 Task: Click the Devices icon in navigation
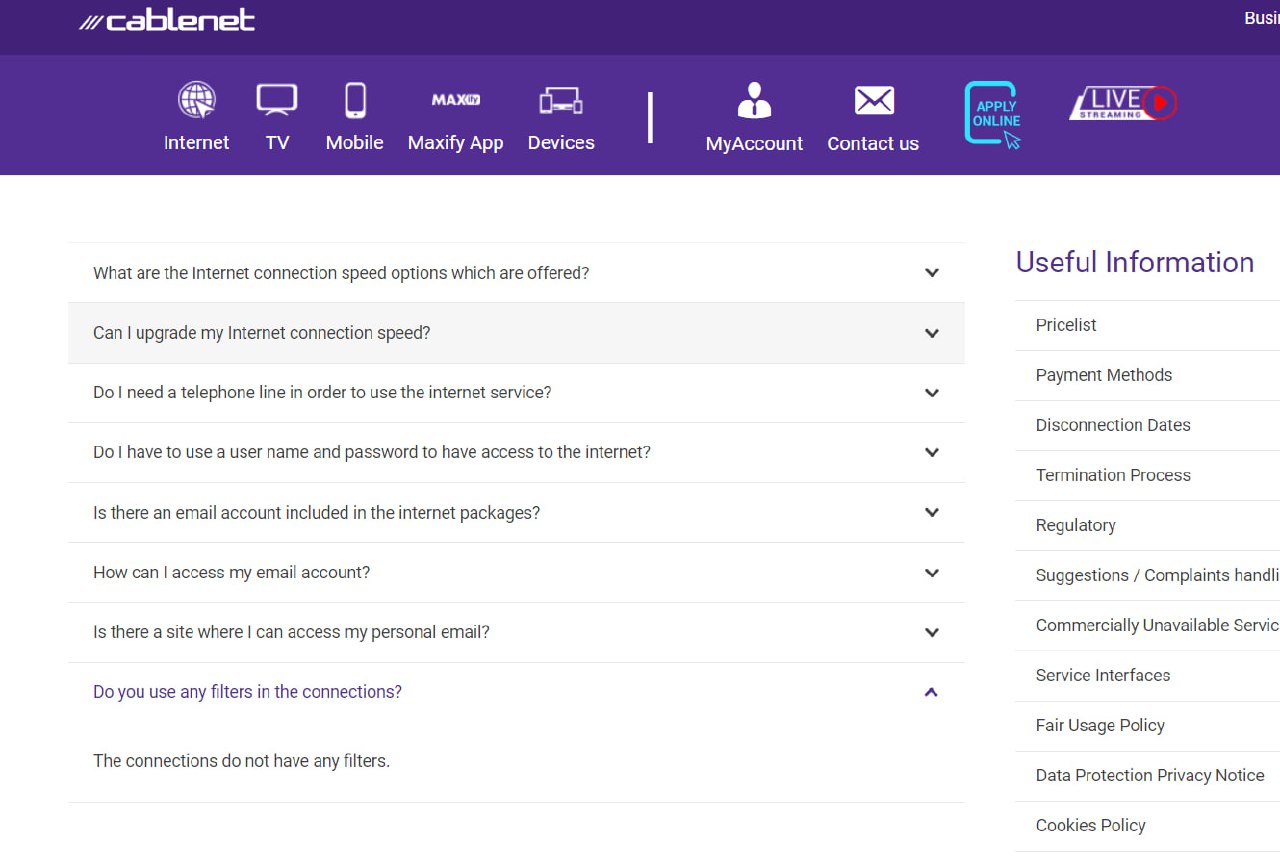(561, 100)
